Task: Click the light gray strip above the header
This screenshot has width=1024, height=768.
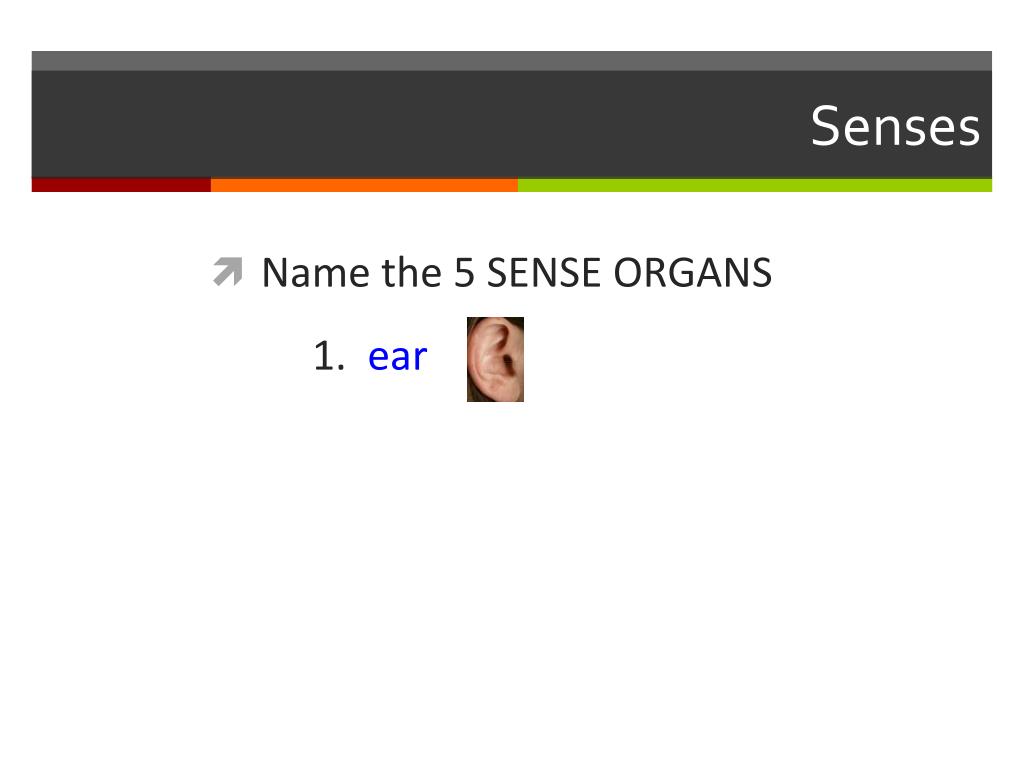Action: coord(512,61)
